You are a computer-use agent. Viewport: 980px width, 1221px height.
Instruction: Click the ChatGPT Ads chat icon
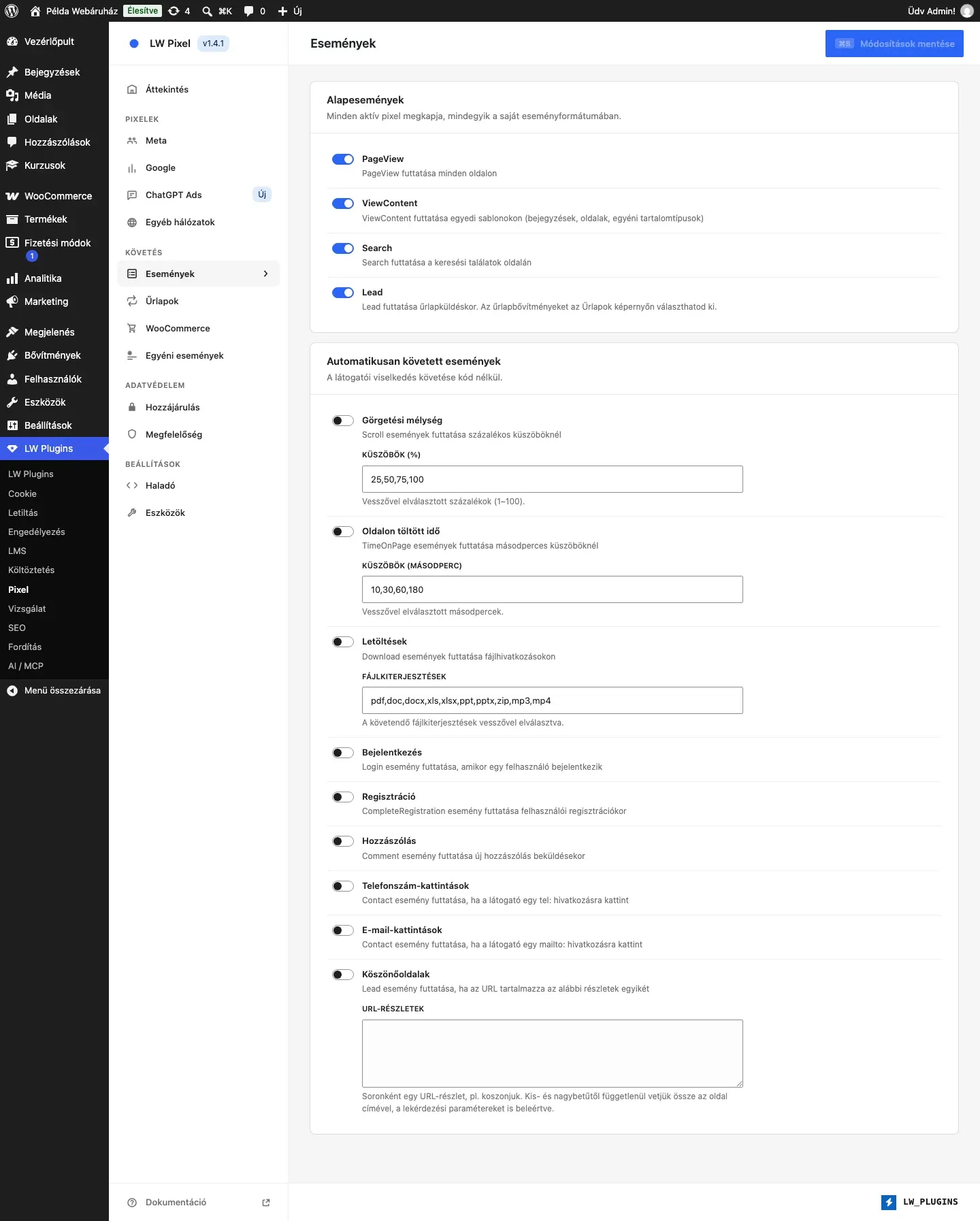[x=132, y=195]
